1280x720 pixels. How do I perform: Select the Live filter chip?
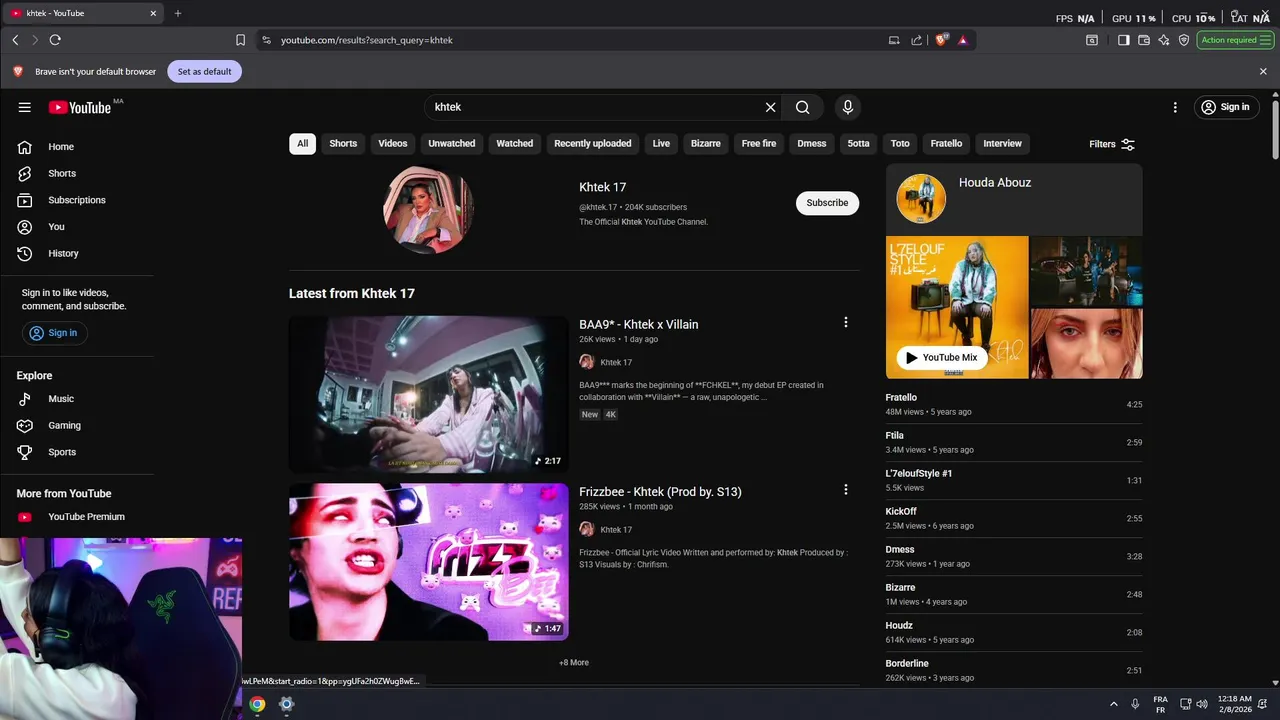(661, 143)
